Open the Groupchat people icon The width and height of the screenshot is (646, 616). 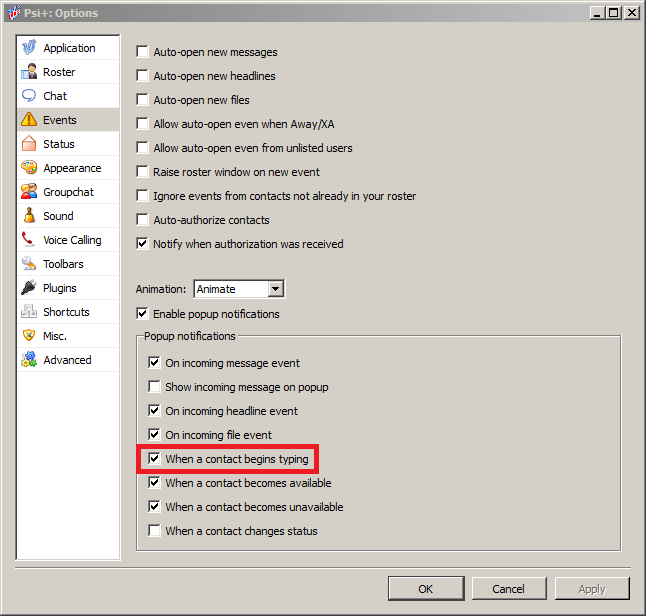click(x=29, y=192)
